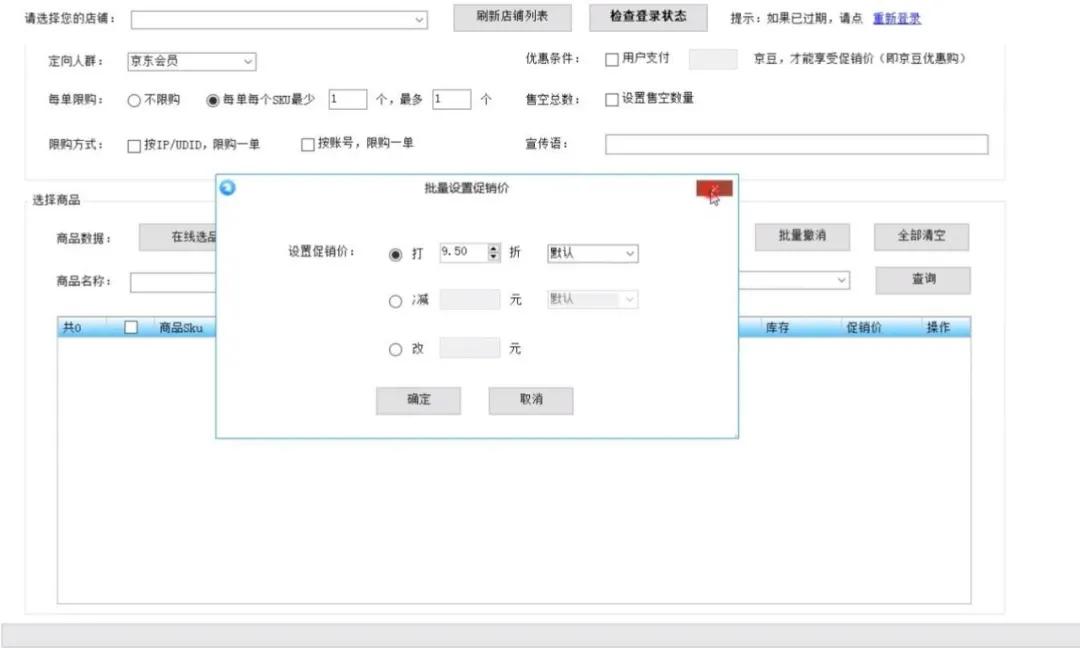Image resolution: width=1080 pixels, height=648 pixels.
Task: Click the 促销价 column header
Action: click(864, 328)
